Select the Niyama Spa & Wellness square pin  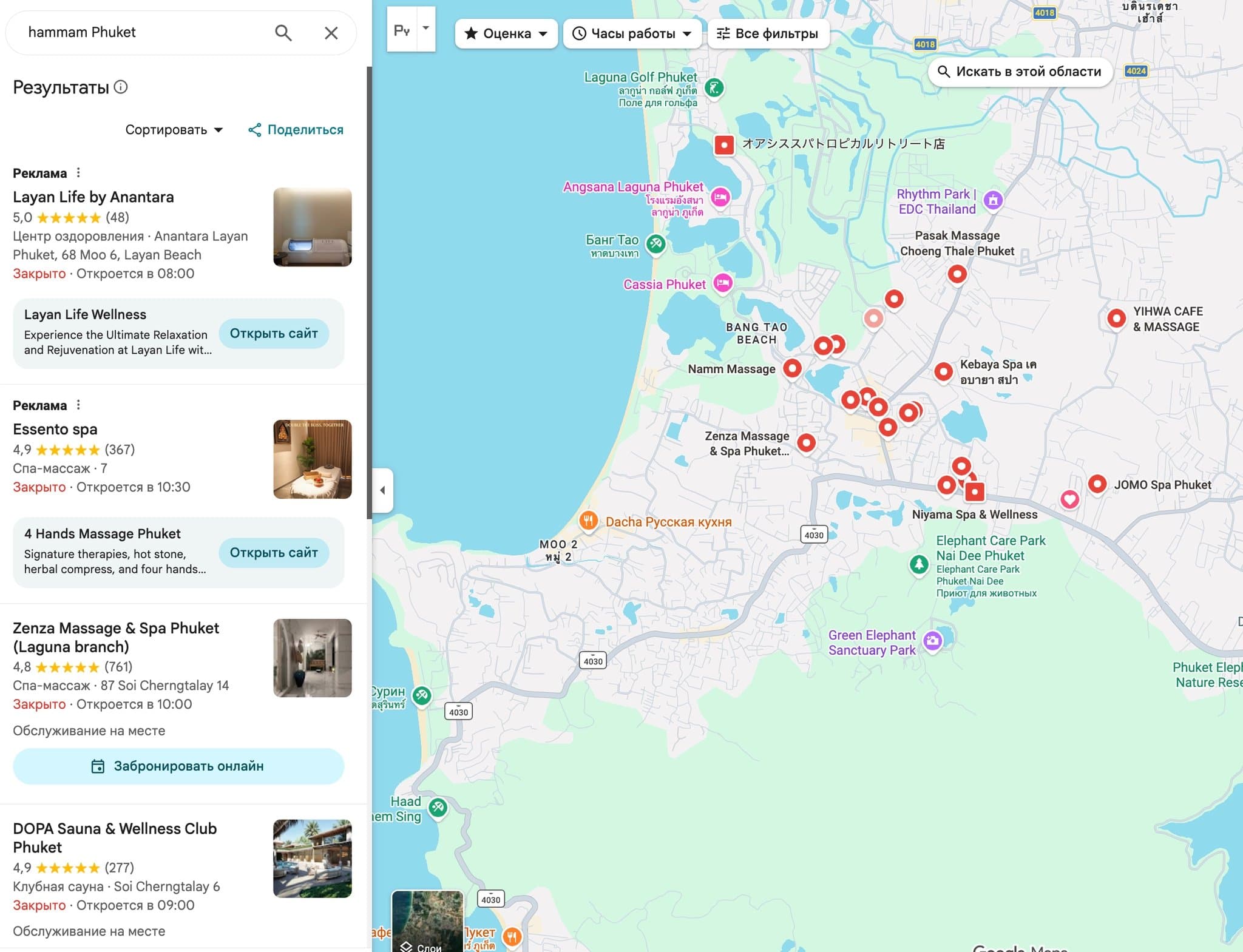(974, 491)
